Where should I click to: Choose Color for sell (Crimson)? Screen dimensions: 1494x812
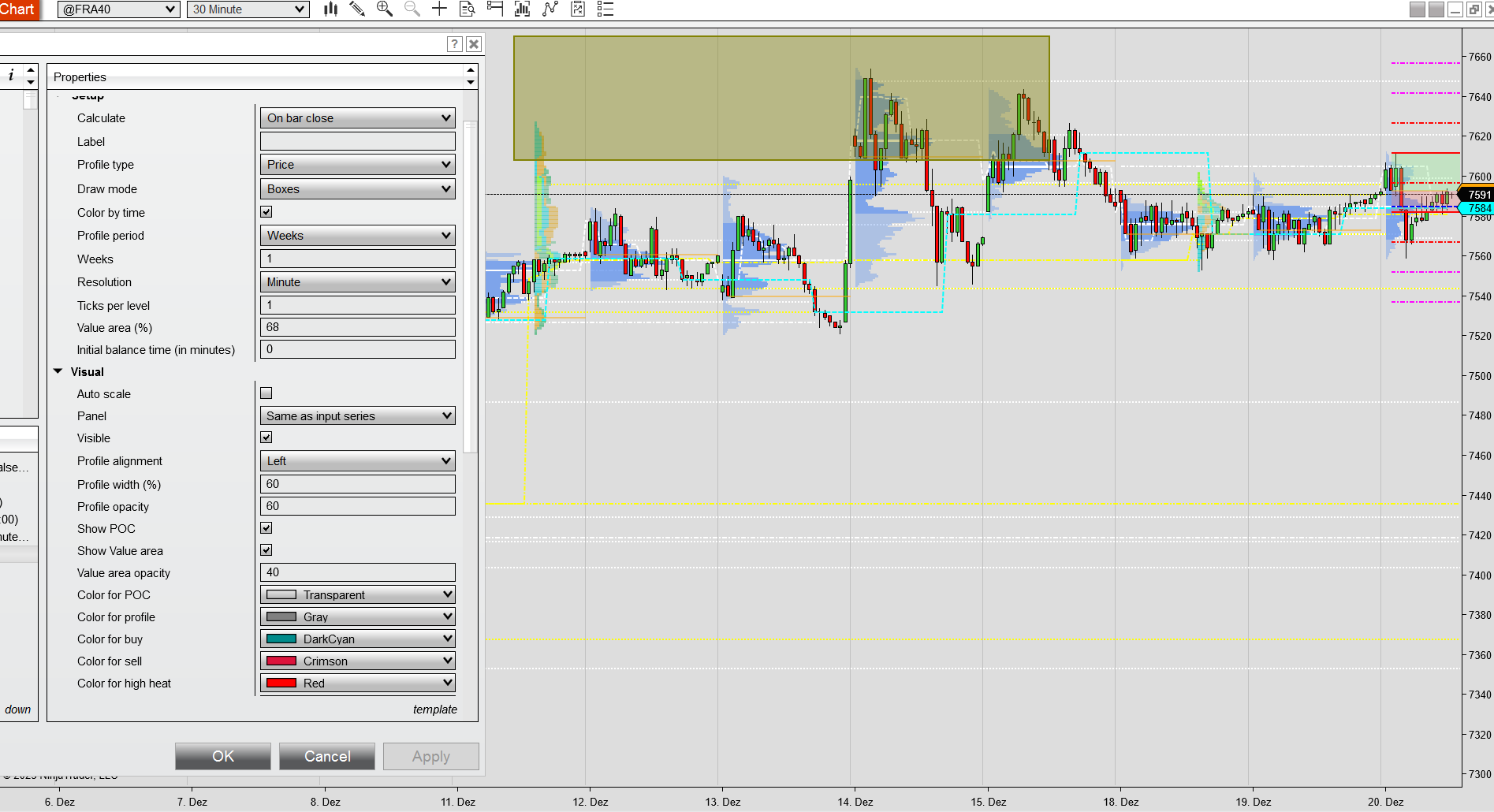[x=358, y=661]
